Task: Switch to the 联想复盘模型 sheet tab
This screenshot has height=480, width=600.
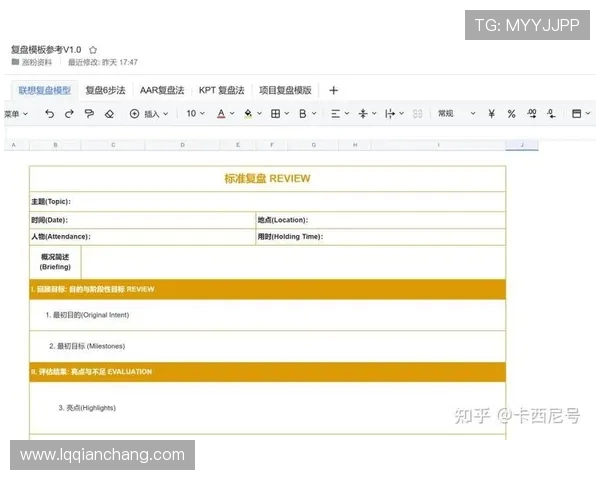Action: click(45, 90)
